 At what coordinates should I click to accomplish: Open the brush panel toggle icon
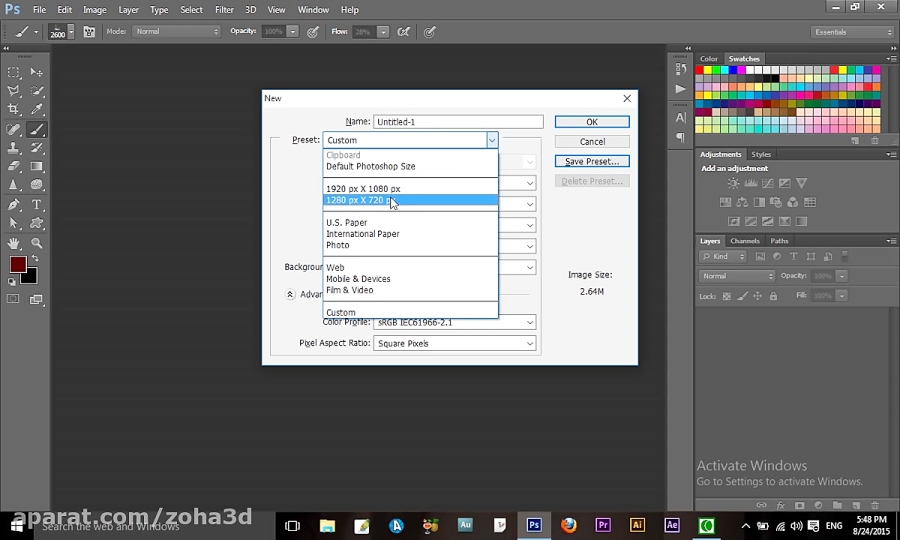click(90, 32)
